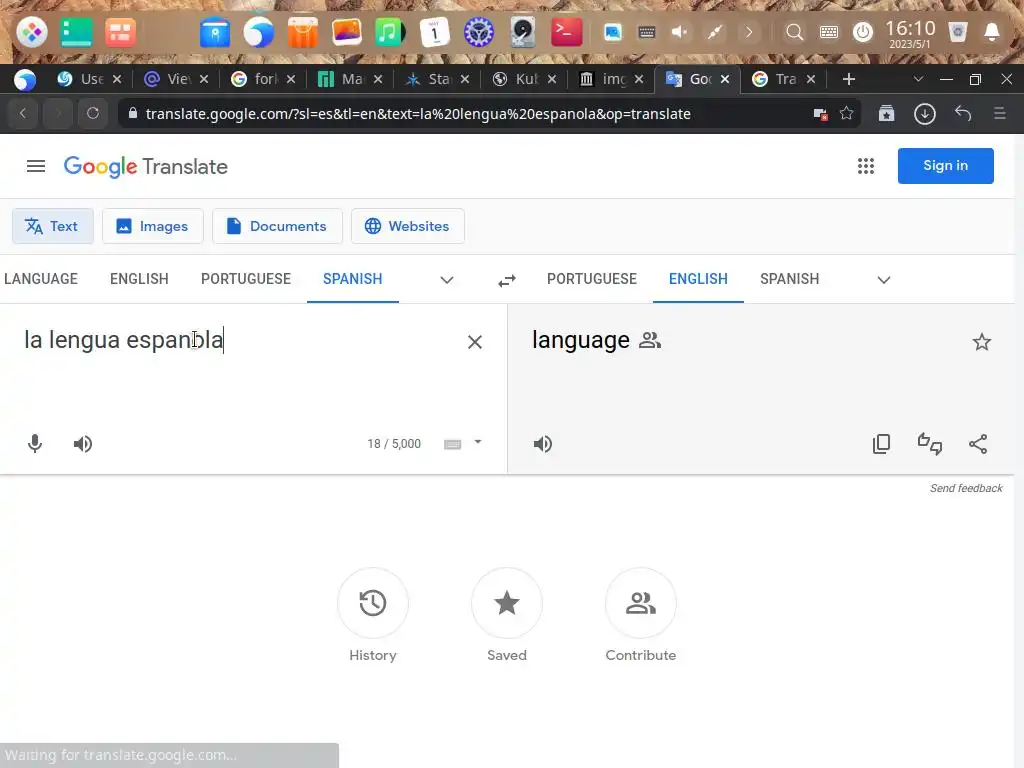Screen dimensions: 1024x768
Task: Click the translated word 'language'
Action: (581, 340)
